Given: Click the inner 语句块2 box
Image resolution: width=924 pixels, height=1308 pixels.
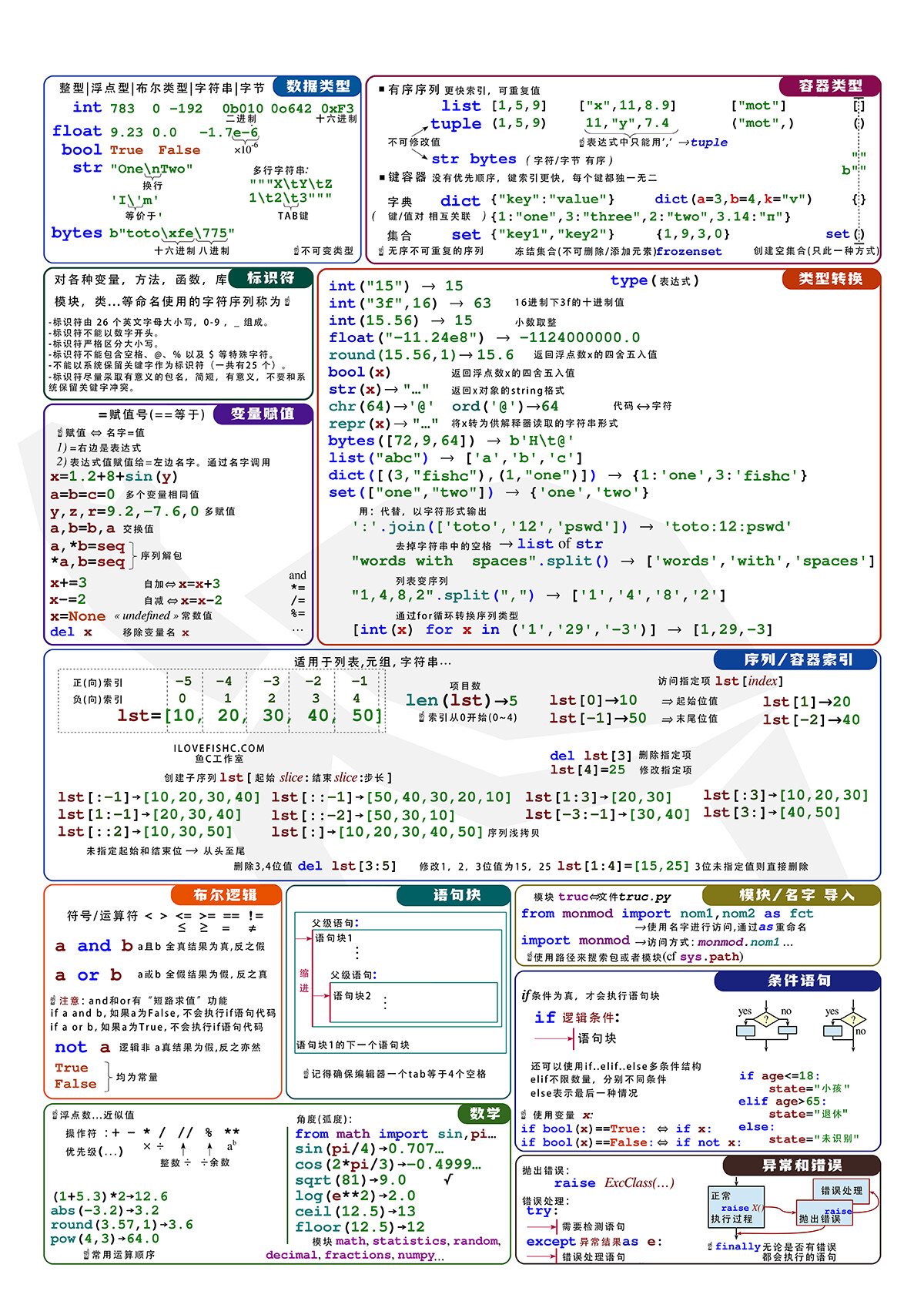Looking at the screenshot, I should 413,1001.
